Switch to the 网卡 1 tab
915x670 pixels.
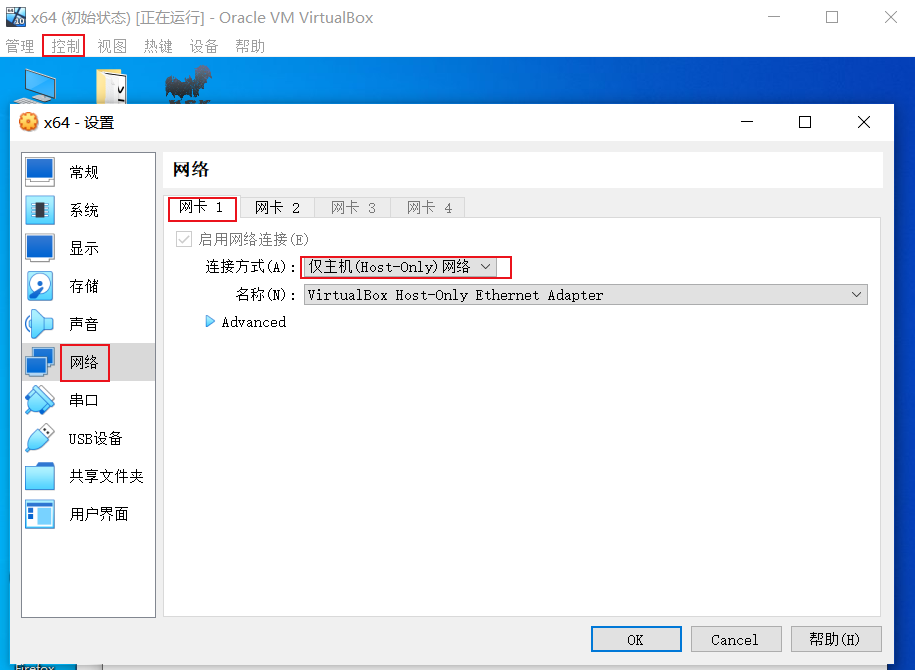tap(202, 208)
